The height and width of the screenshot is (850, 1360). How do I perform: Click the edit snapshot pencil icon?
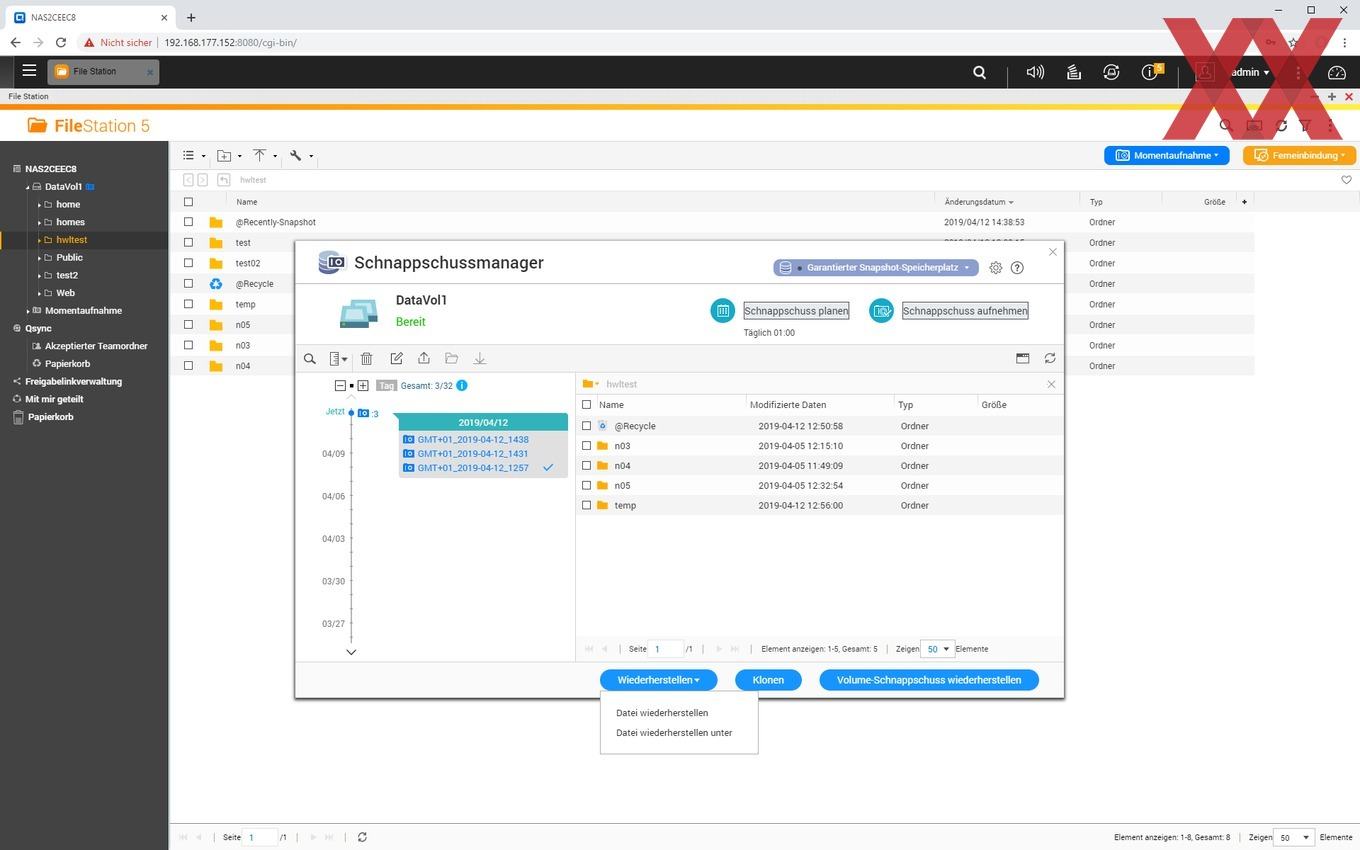[x=396, y=358]
